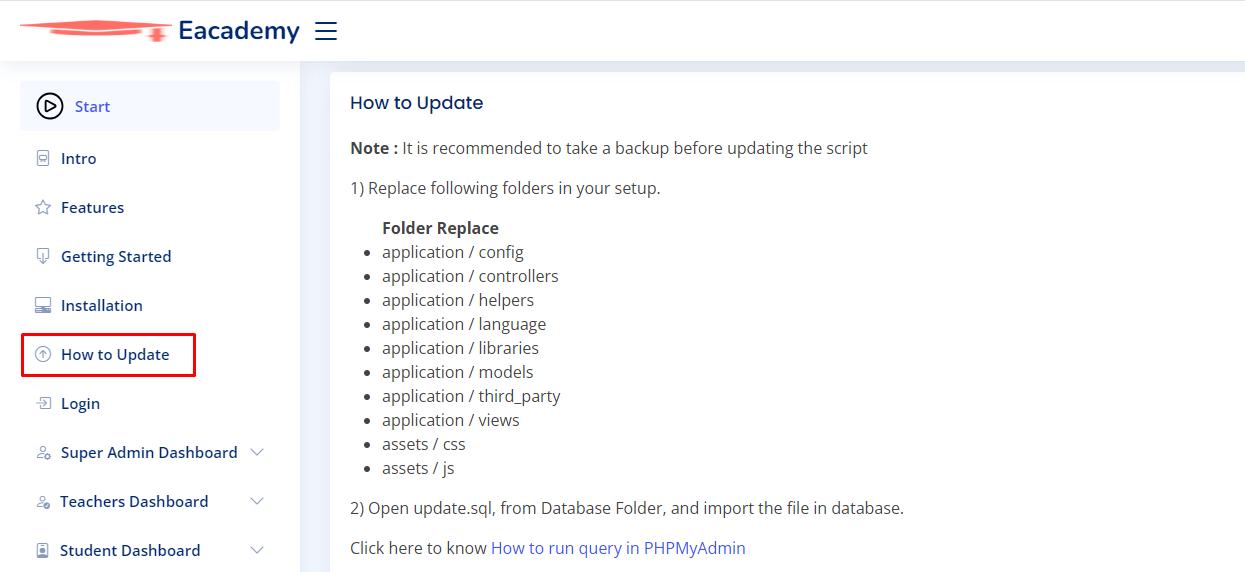Click the Teachers Dashboard user icon

(x=42, y=501)
